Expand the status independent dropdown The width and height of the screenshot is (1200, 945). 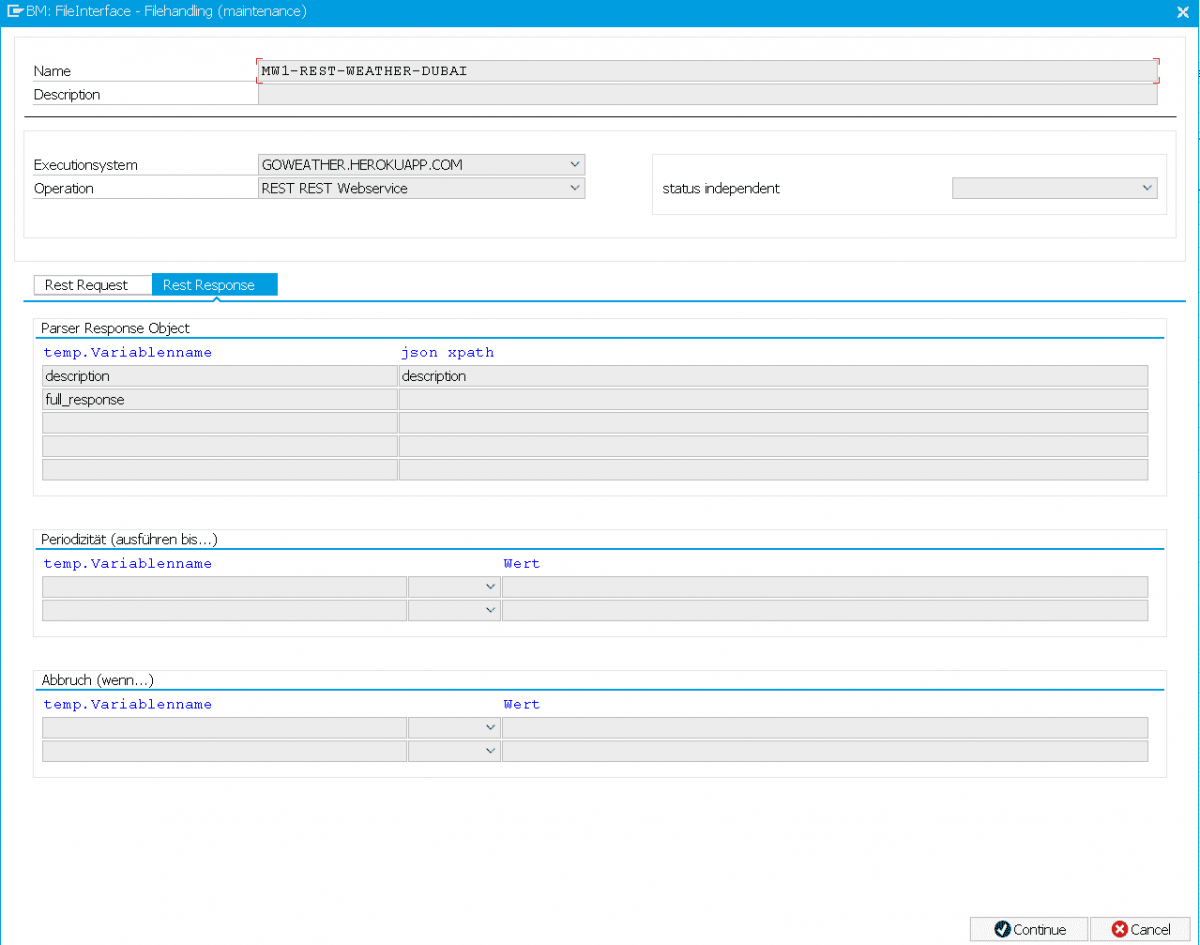click(x=1146, y=188)
